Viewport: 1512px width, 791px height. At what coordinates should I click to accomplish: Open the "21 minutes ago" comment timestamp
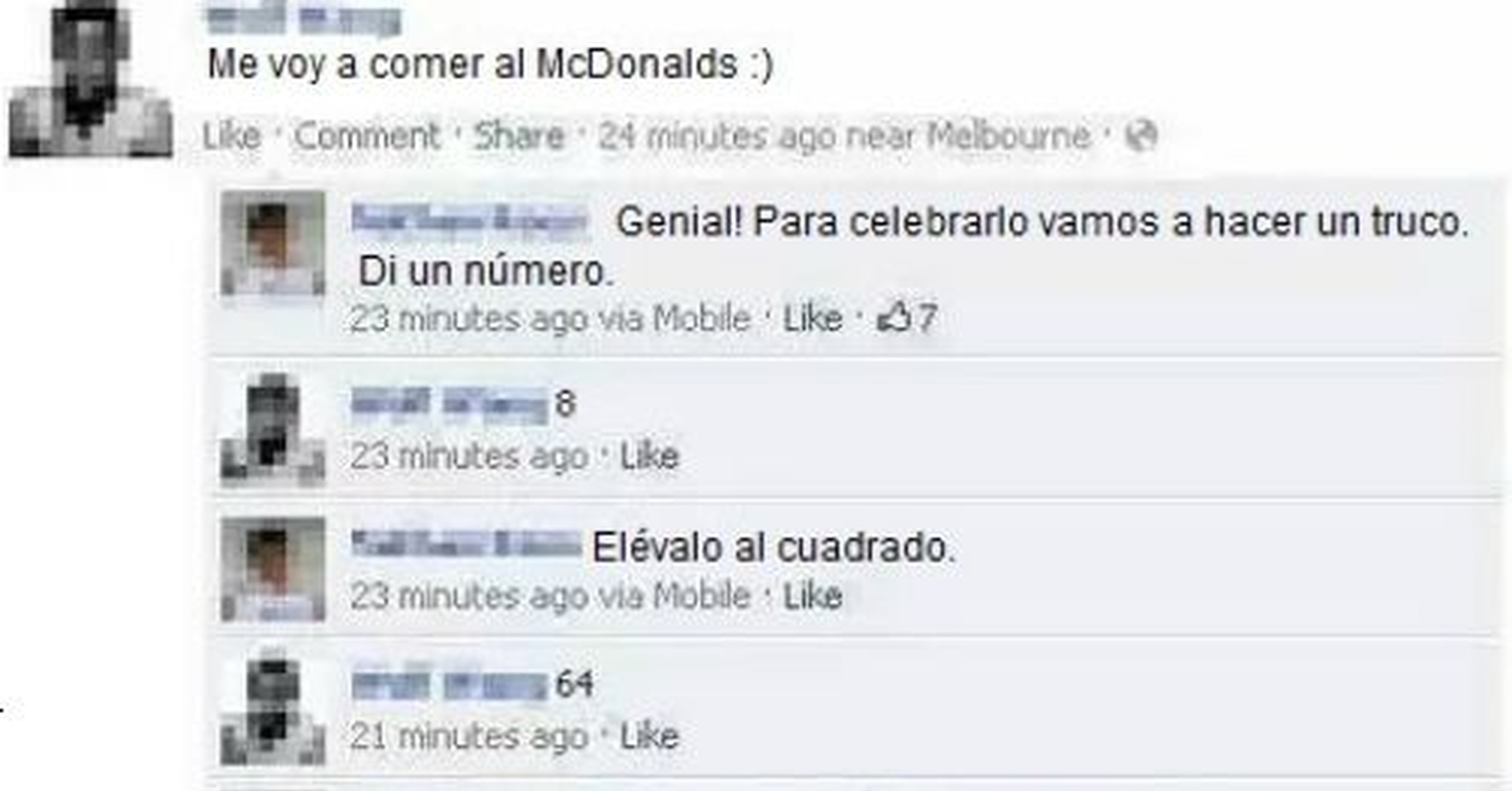[470, 736]
